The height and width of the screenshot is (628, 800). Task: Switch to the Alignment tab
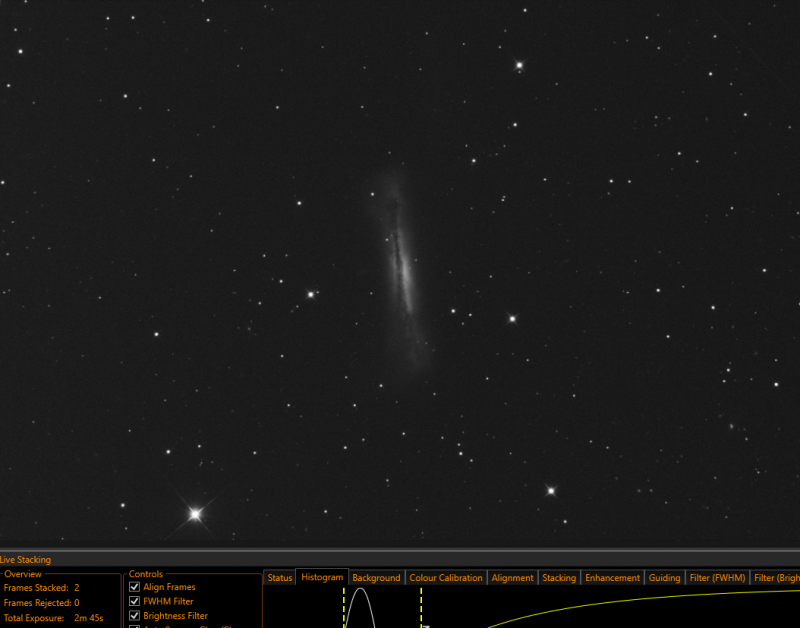(512, 577)
